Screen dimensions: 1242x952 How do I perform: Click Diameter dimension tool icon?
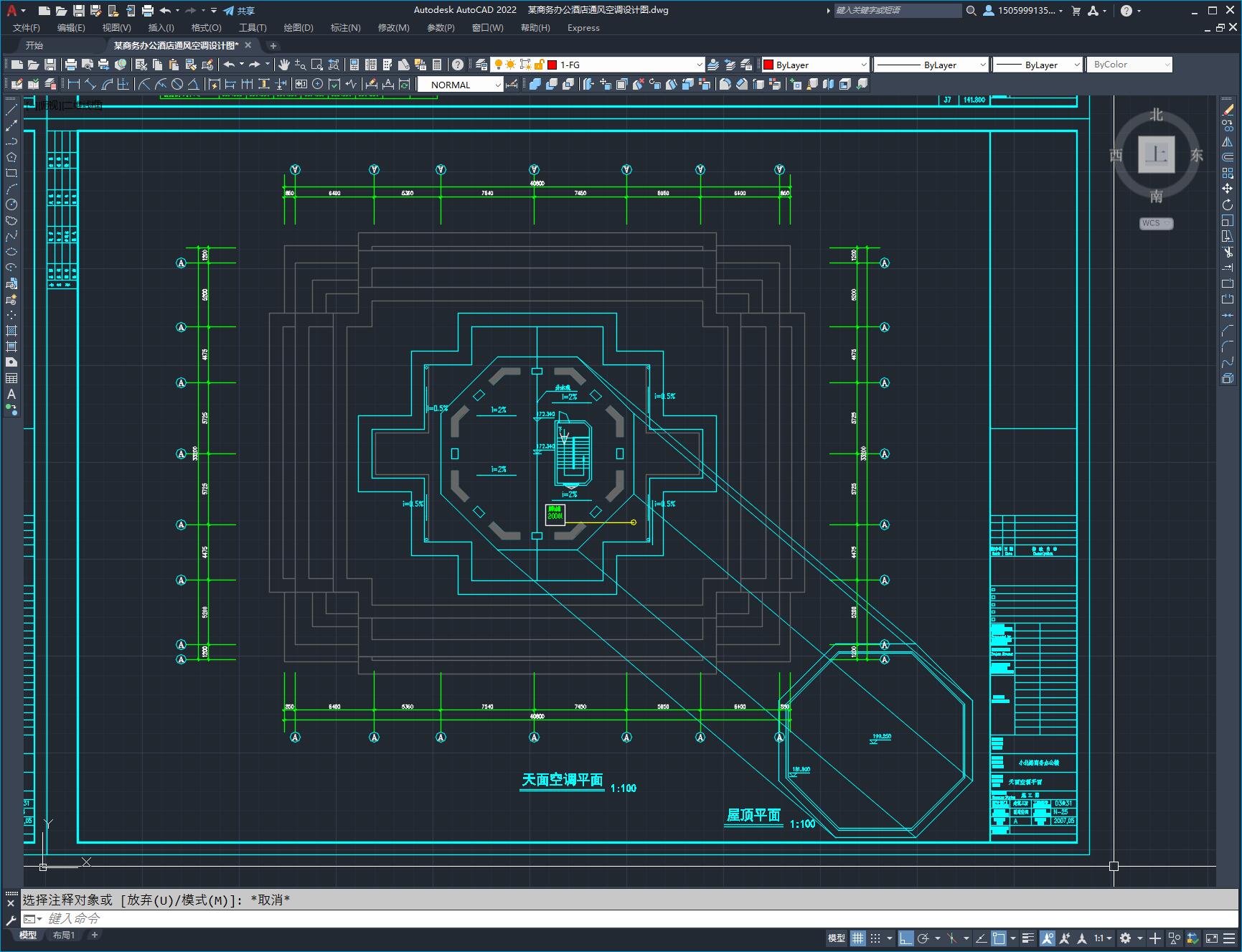click(x=177, y=85)
